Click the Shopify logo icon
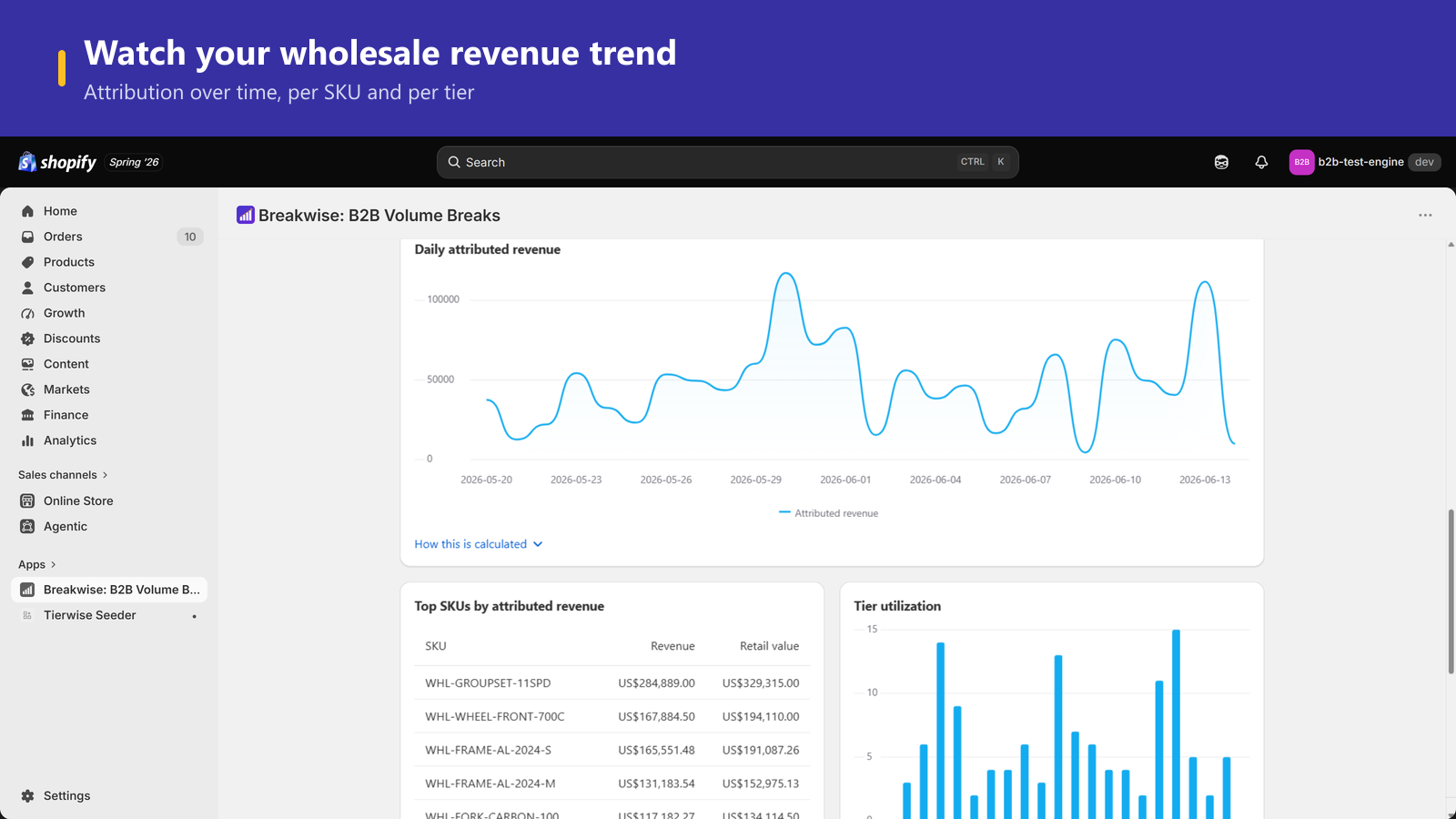This screenshot has height=819, width=1456. coord(27,162)
